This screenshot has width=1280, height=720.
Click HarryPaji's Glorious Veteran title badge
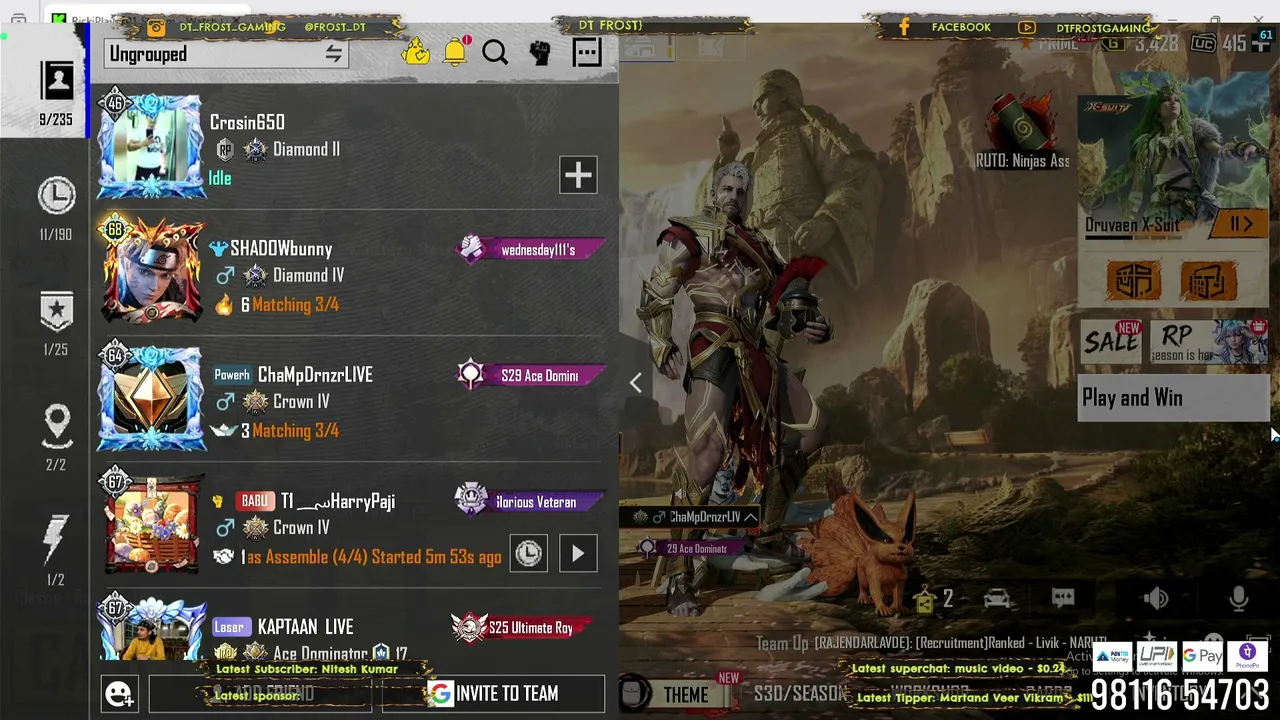[530, 502]
